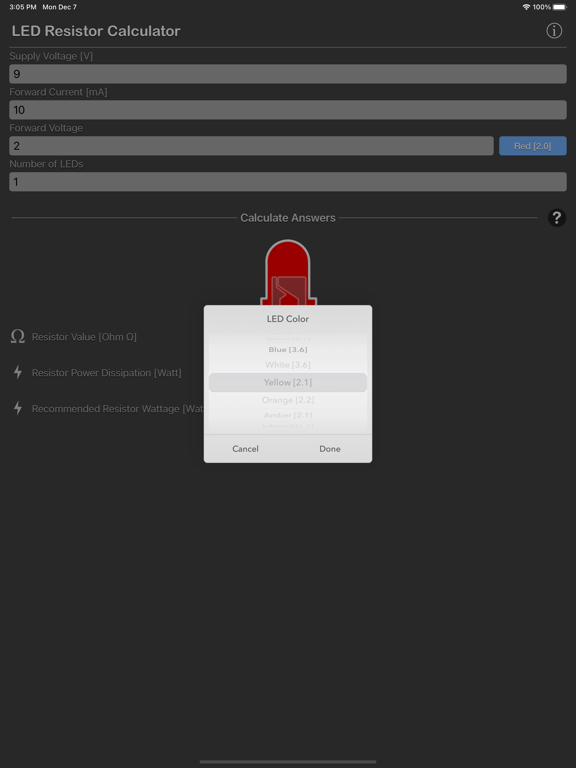The image size is (576, 768).
Task: Choose Amber [2.1] in the picker
Action: click(288, 415)
